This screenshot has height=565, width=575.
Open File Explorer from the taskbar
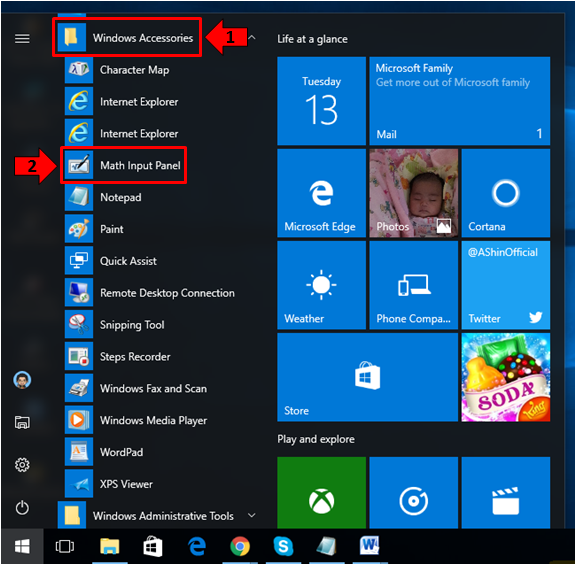[x=110, y=546]
